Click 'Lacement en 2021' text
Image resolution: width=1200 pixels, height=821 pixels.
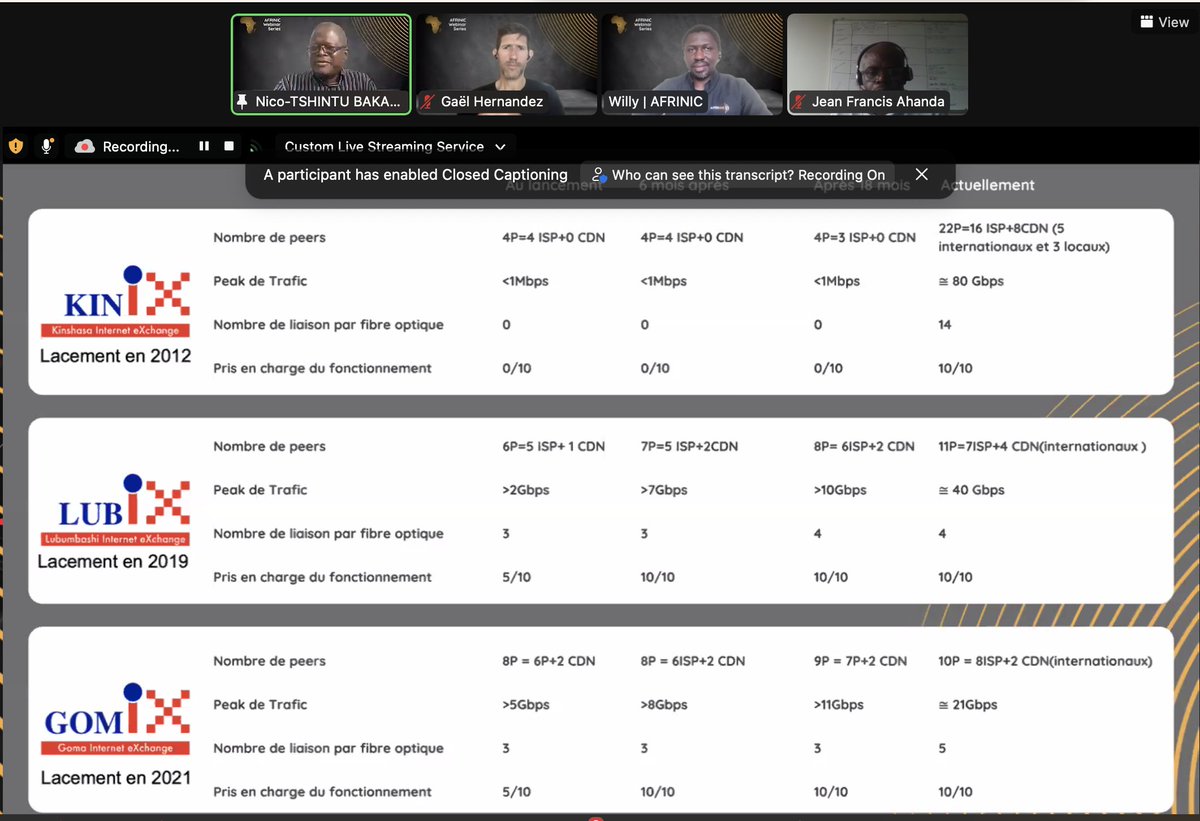[x=115, y=777]
